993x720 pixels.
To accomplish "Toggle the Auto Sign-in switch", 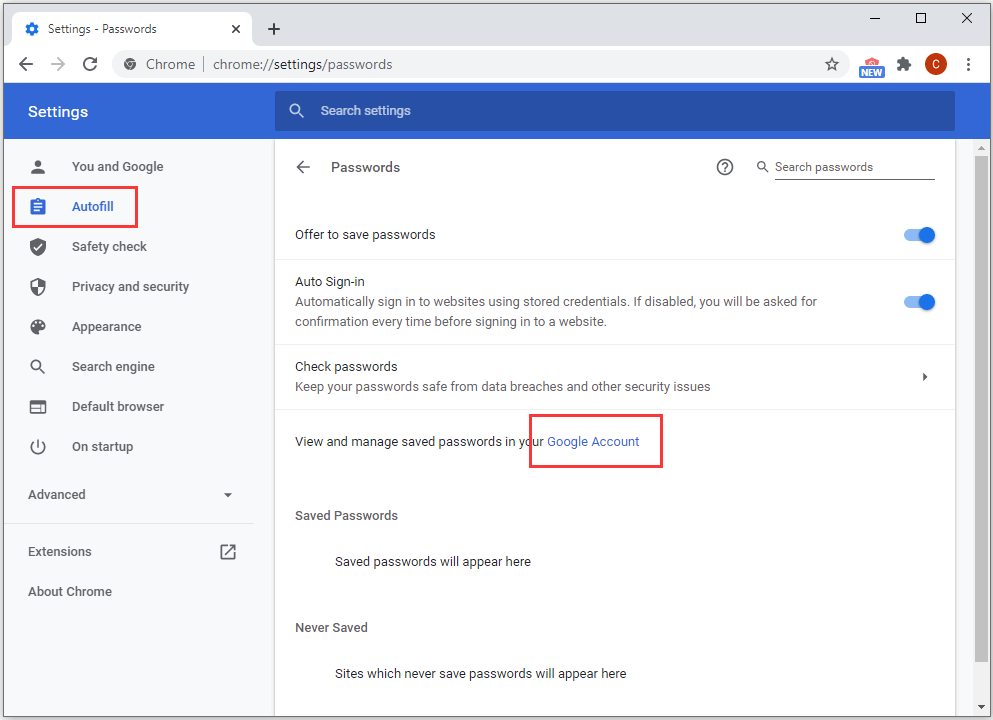I will pos(919,302).
